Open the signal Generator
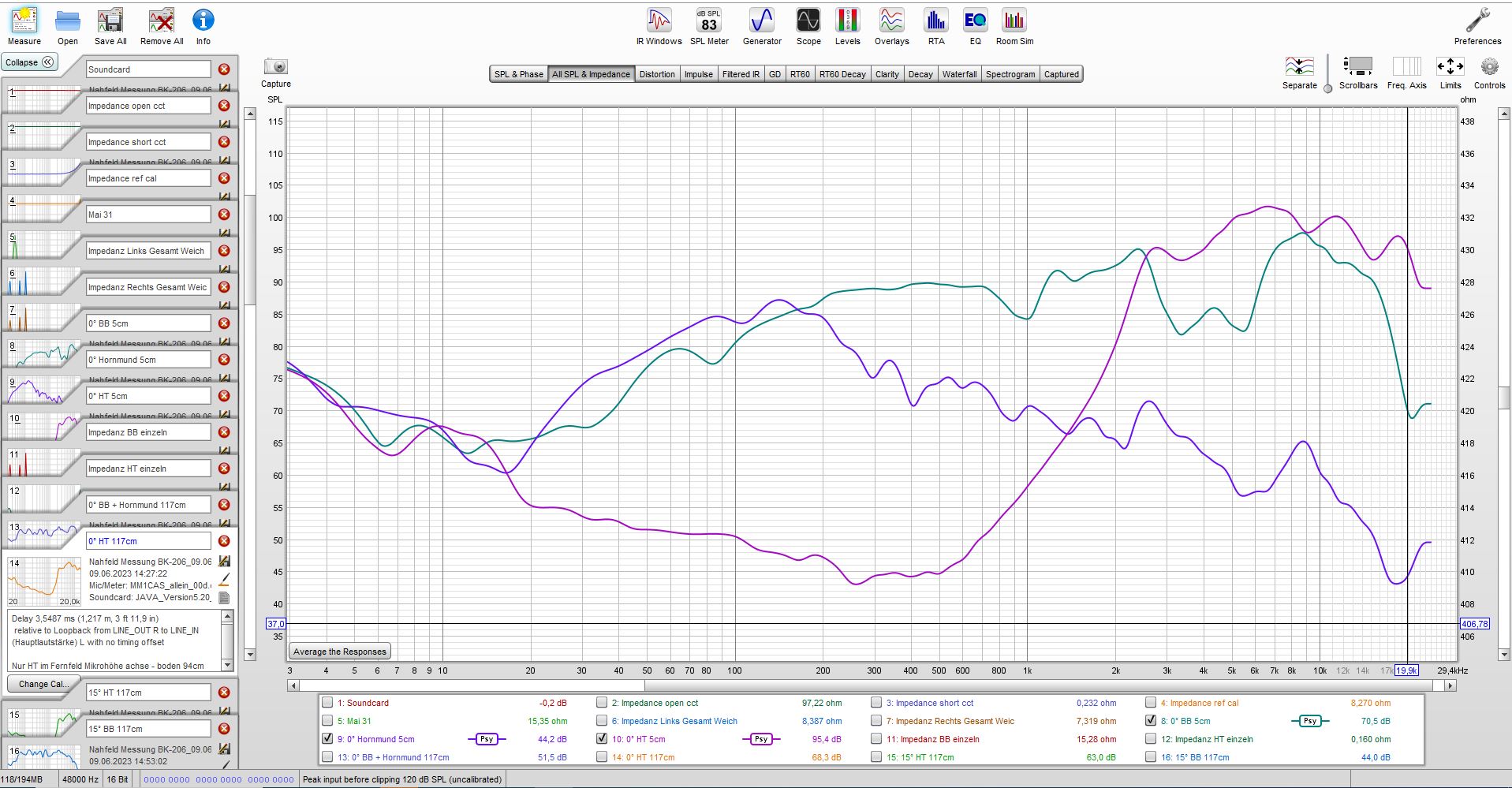1512x788 pixels. pyautogui.click(x=762, y=27)
